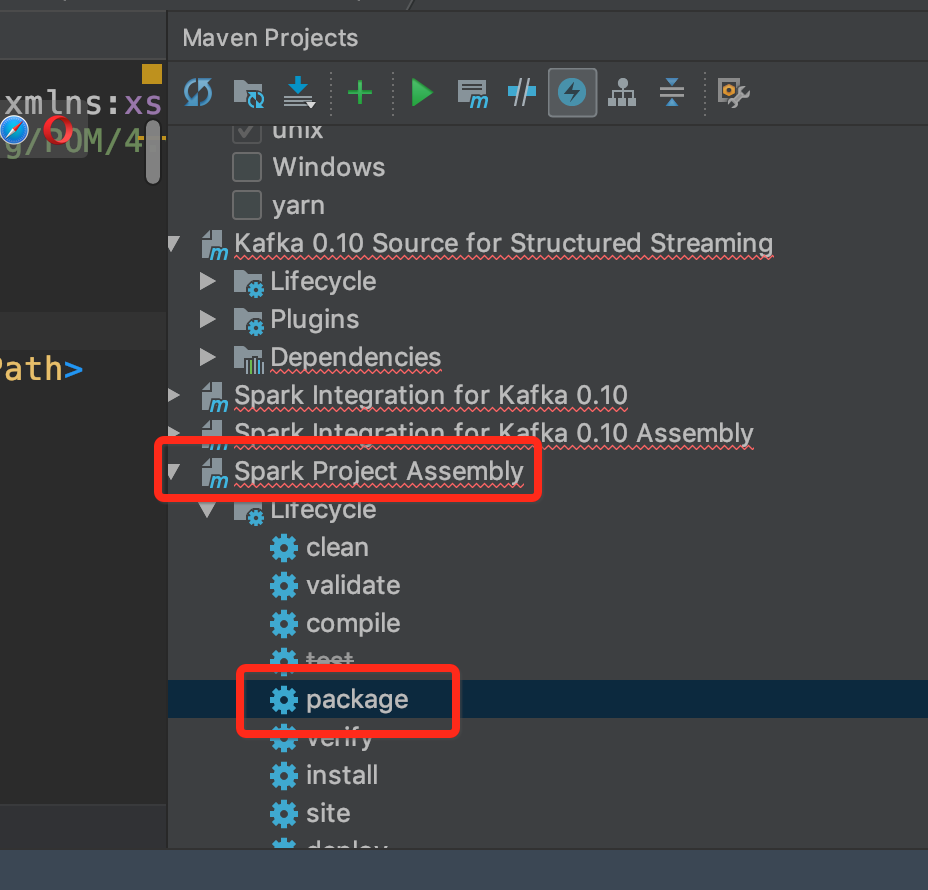The width and height of the screenshot is (928, 890).
Task: Click the gear icon beside clean
Action: point(284,548)
